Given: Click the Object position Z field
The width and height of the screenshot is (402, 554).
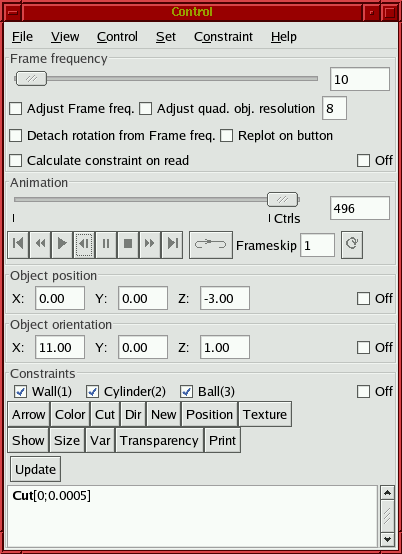Looking at the screenshot, I should coord(225,299).
